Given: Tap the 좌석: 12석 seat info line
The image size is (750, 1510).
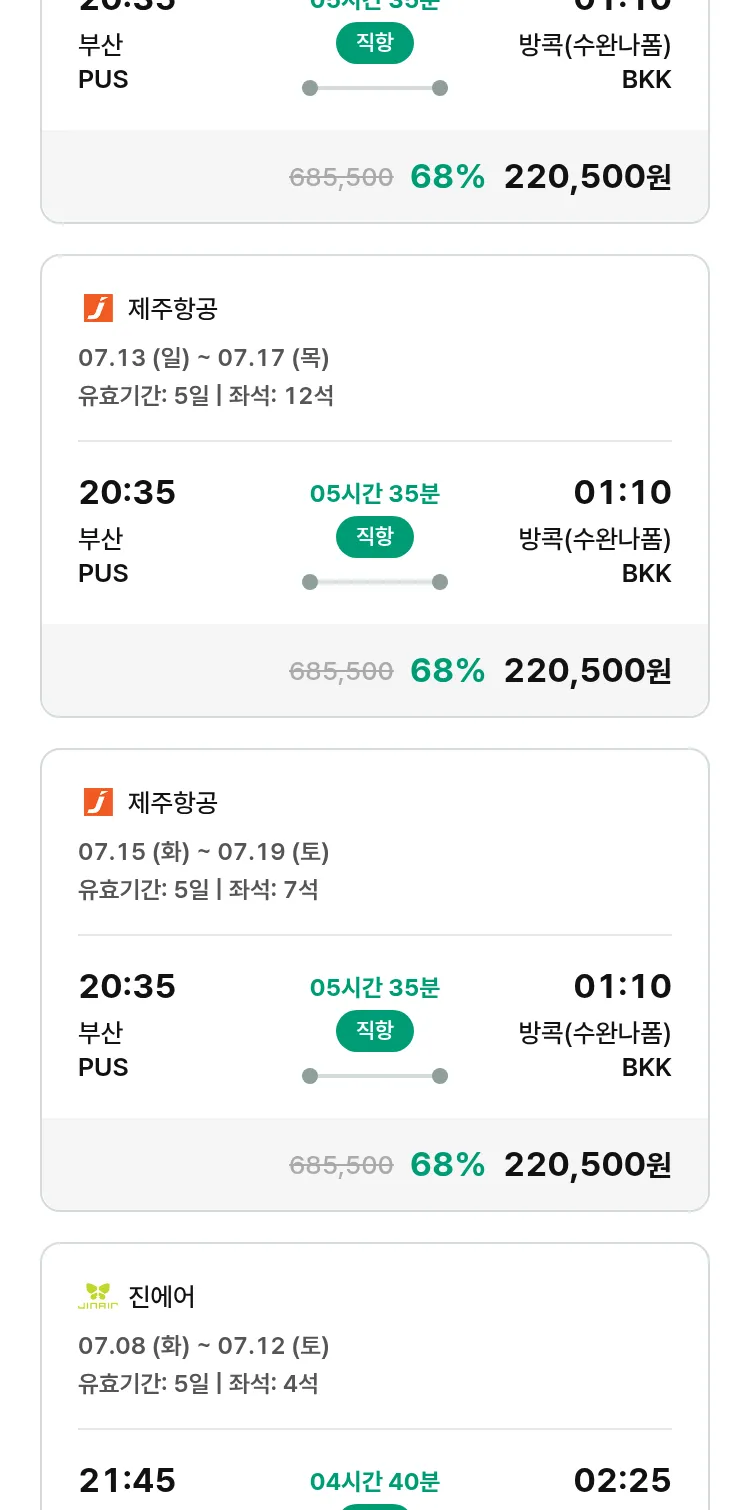Looking at the screenshot, I should [x=281, y=395].
